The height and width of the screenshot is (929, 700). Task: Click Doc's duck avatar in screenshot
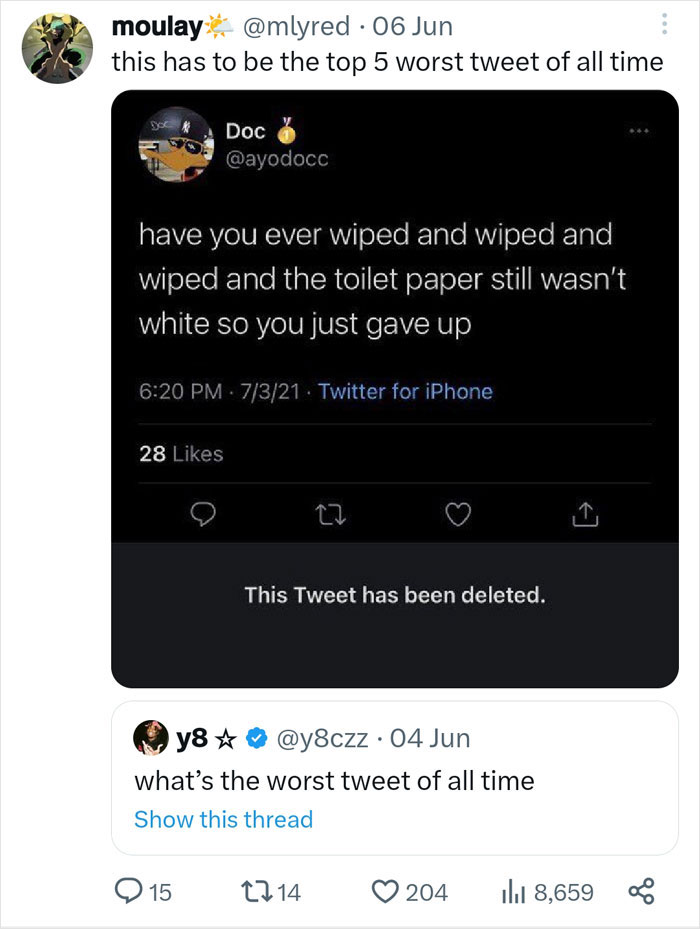(x=173, y=145)
